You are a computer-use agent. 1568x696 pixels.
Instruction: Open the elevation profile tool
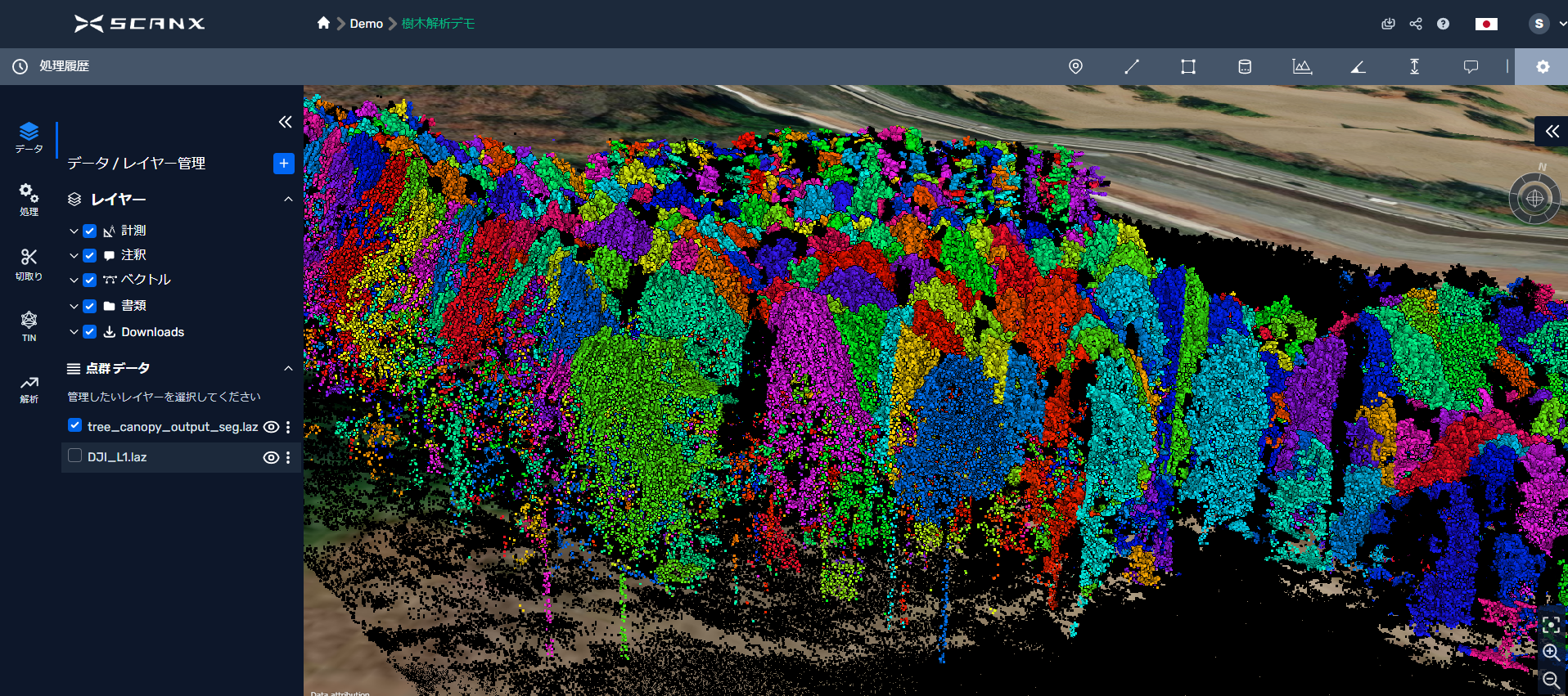coord(1301,67)
